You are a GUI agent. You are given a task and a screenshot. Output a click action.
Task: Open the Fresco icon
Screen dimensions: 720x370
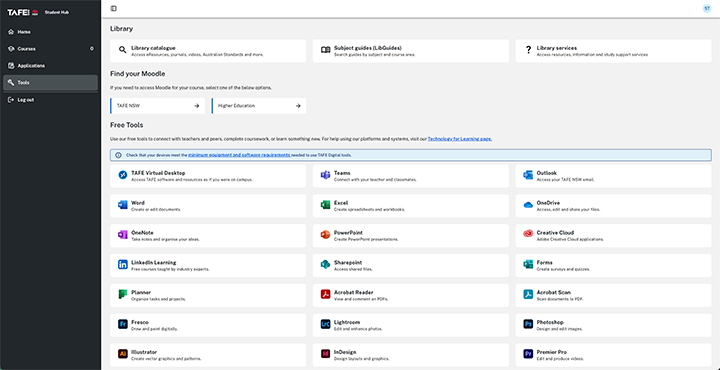coord(123,324)
